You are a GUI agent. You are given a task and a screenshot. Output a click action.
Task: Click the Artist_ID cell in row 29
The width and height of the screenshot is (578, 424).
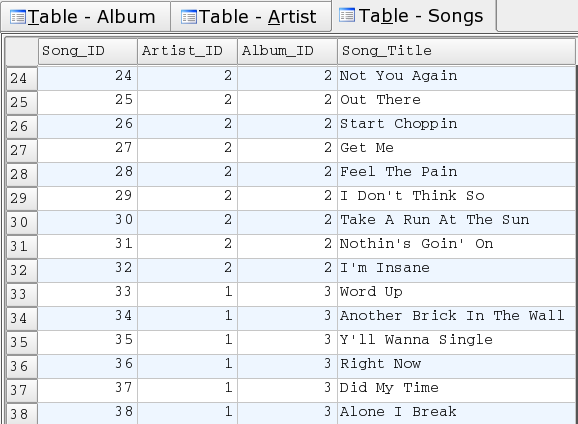[187, 198]
